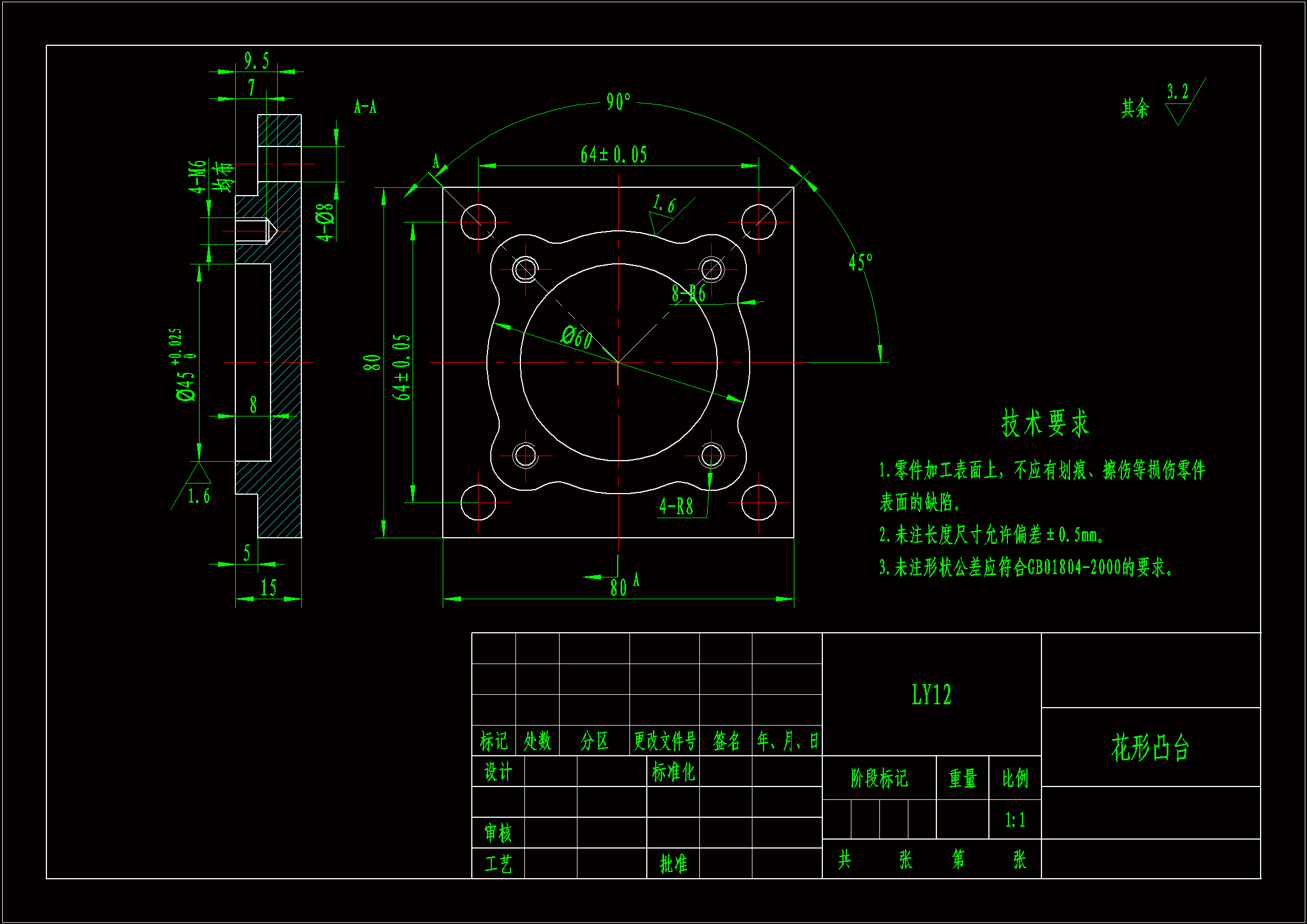Image resolution: width=1307 pixels, height=924 pixels.
Task: Select the 4-M6 thread callout text
Action: point(197,177)
